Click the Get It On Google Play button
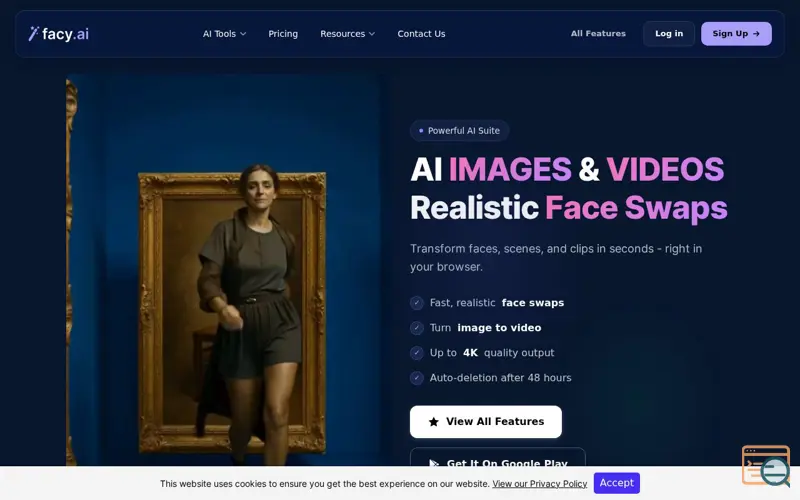 [x=497, y=457]
